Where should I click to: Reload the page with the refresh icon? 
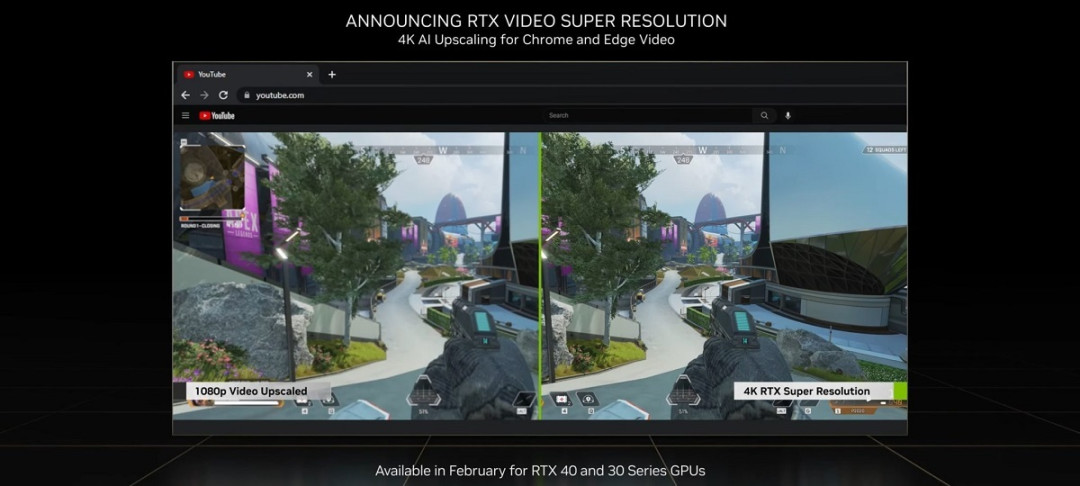click(223, 95)
